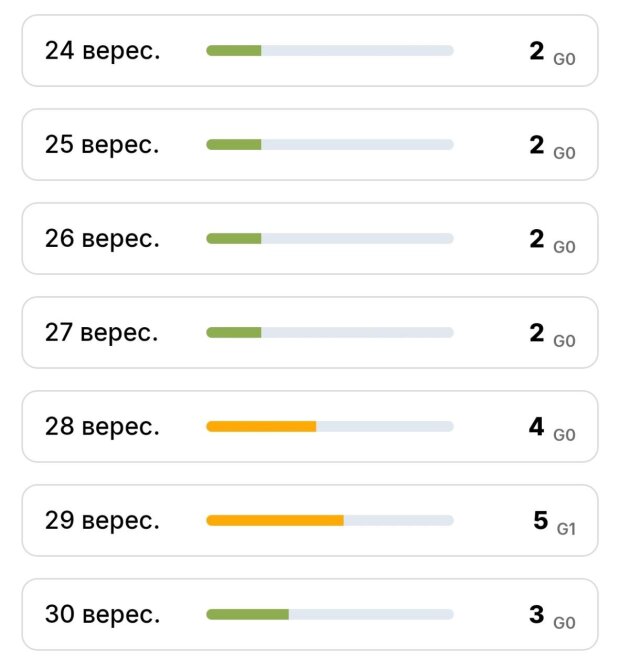The height and width of the screenshot is (671, 620).
Task: Open the 24 верес. forecast card
Action: (x=310, y=50)
